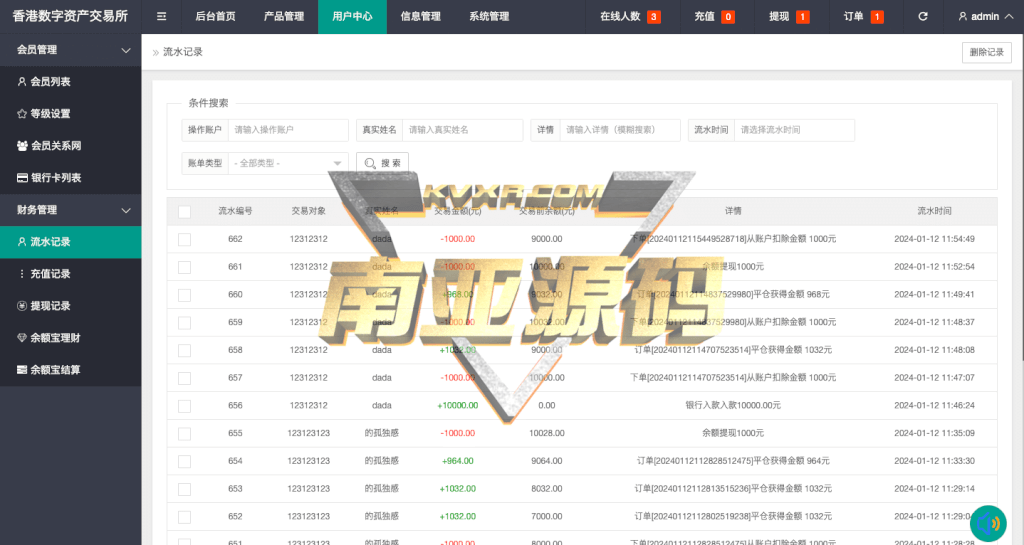
Task: Click the 香港数字资产交易所 site title
Action: [x=71, y=16]
